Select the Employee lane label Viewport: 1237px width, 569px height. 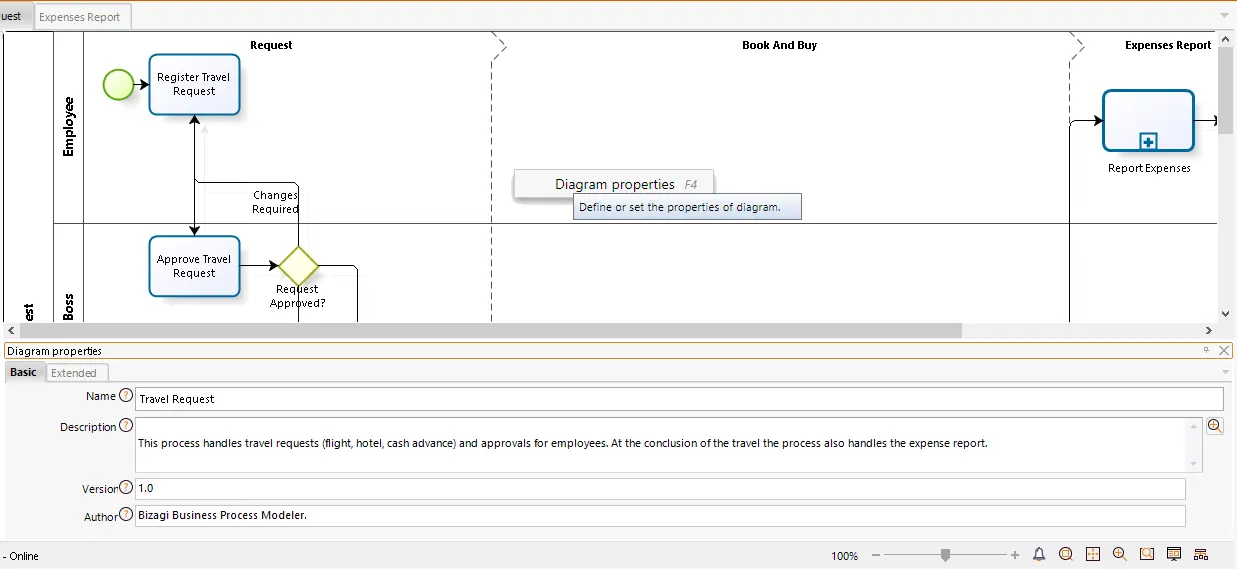[68, 127]
